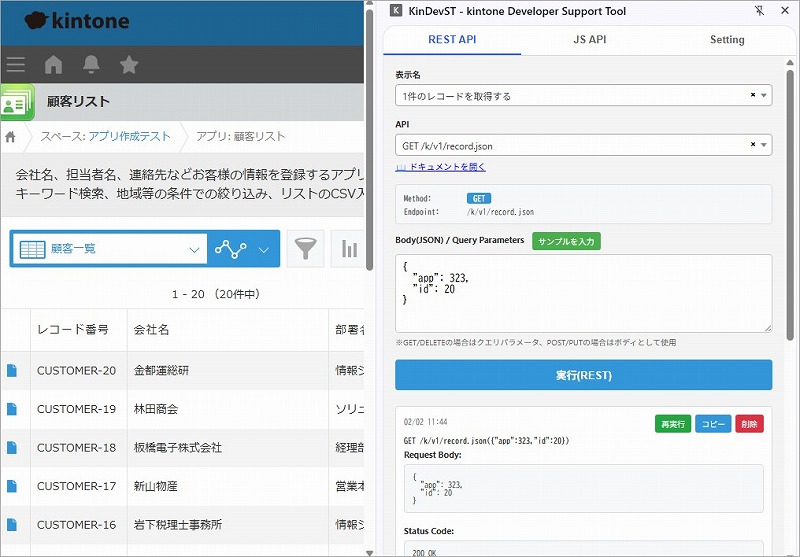Viewport: 800px width, 557px height.
Task: Open ドキュメントを開く link
Action: [441, 167]
